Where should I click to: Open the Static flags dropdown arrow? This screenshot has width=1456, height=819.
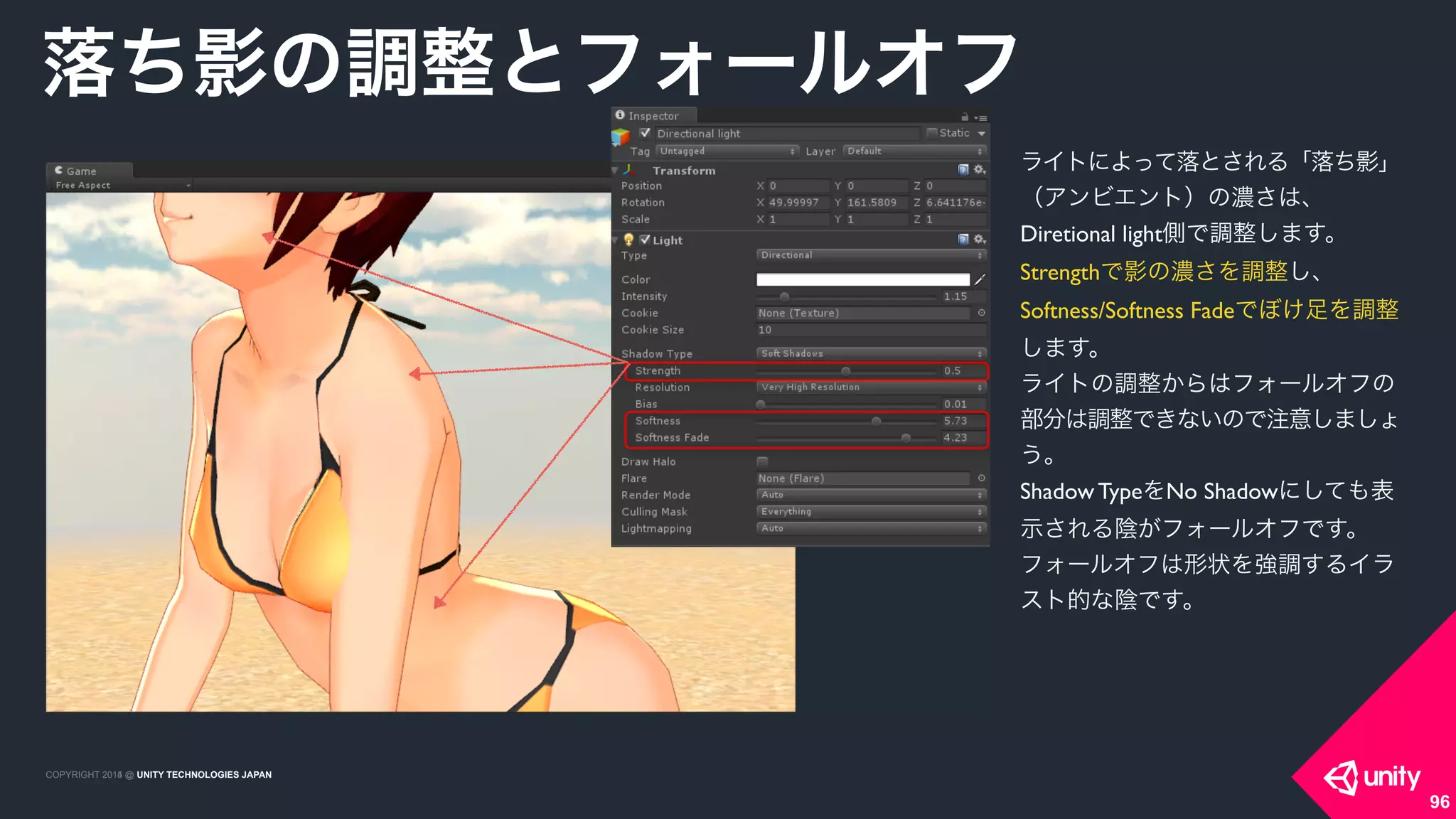(982, 134)
